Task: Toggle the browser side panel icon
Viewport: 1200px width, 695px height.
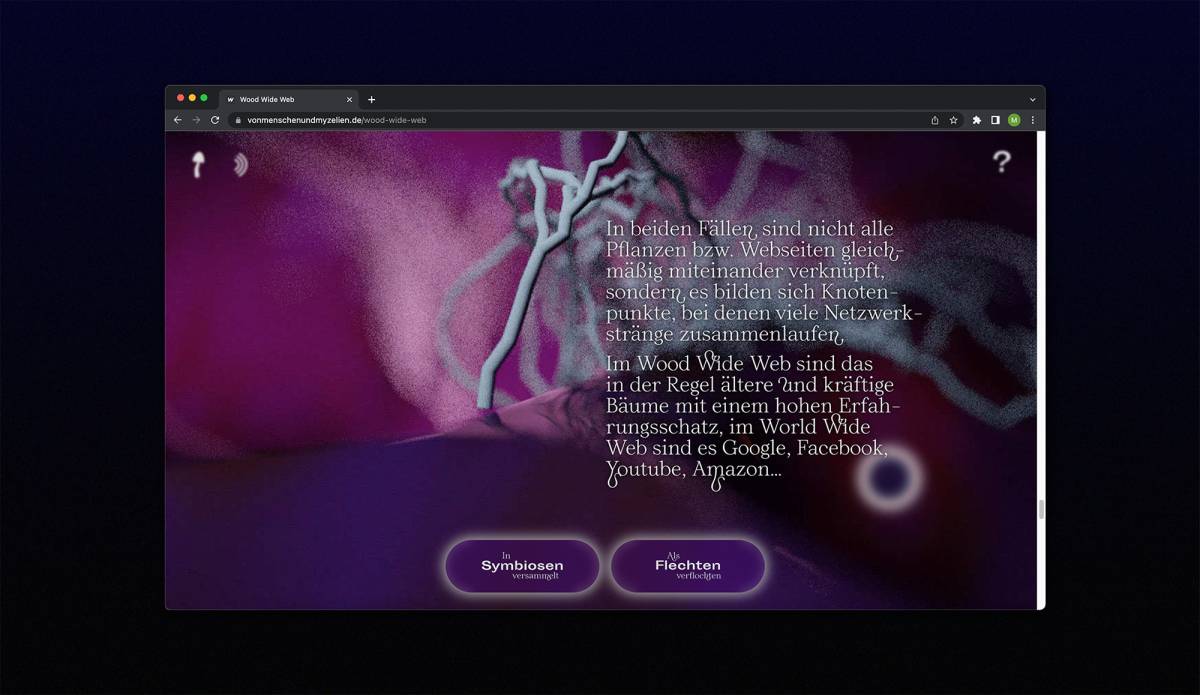Action: (995, 120)
